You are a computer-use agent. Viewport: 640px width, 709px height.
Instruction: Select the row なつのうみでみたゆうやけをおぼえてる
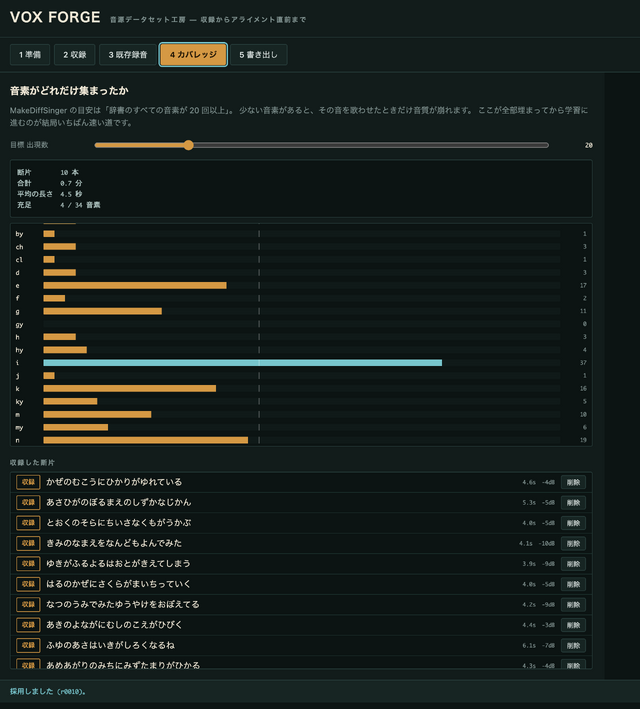coord(301,605)
